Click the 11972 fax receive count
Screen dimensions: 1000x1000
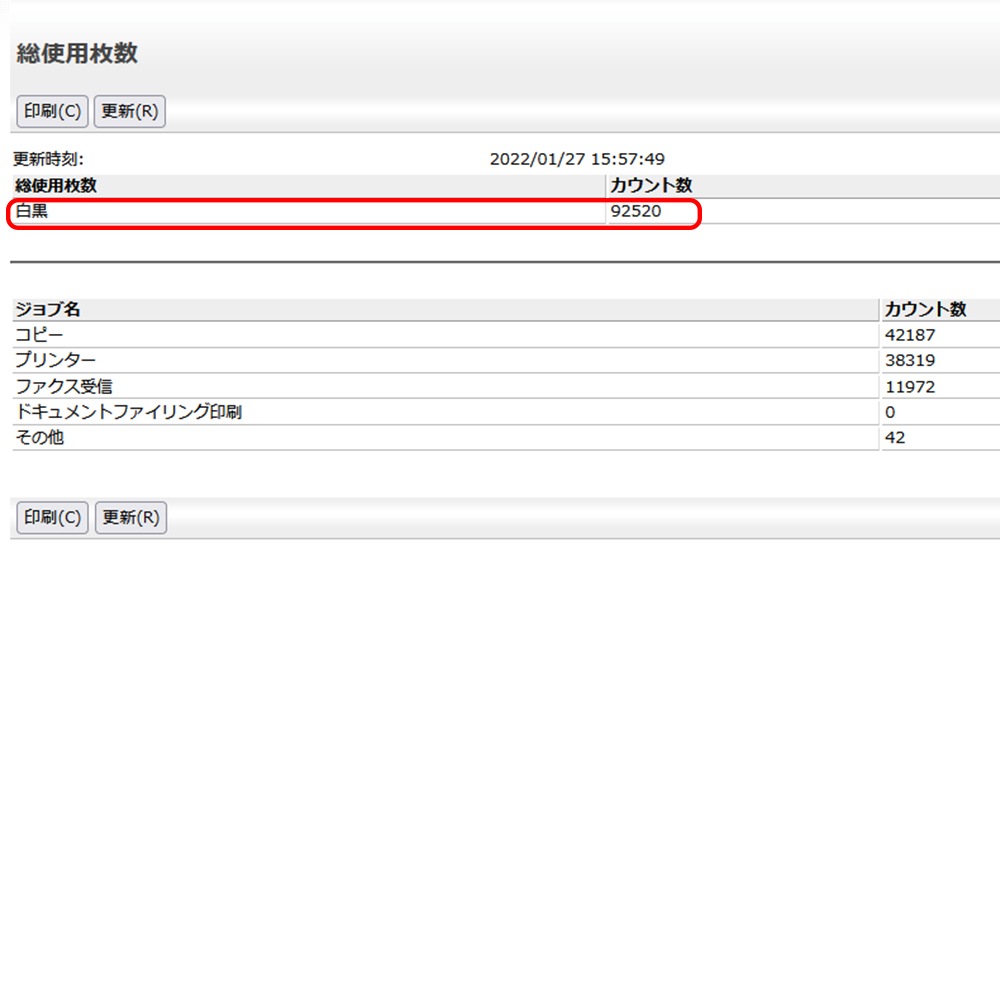[910, 386]
